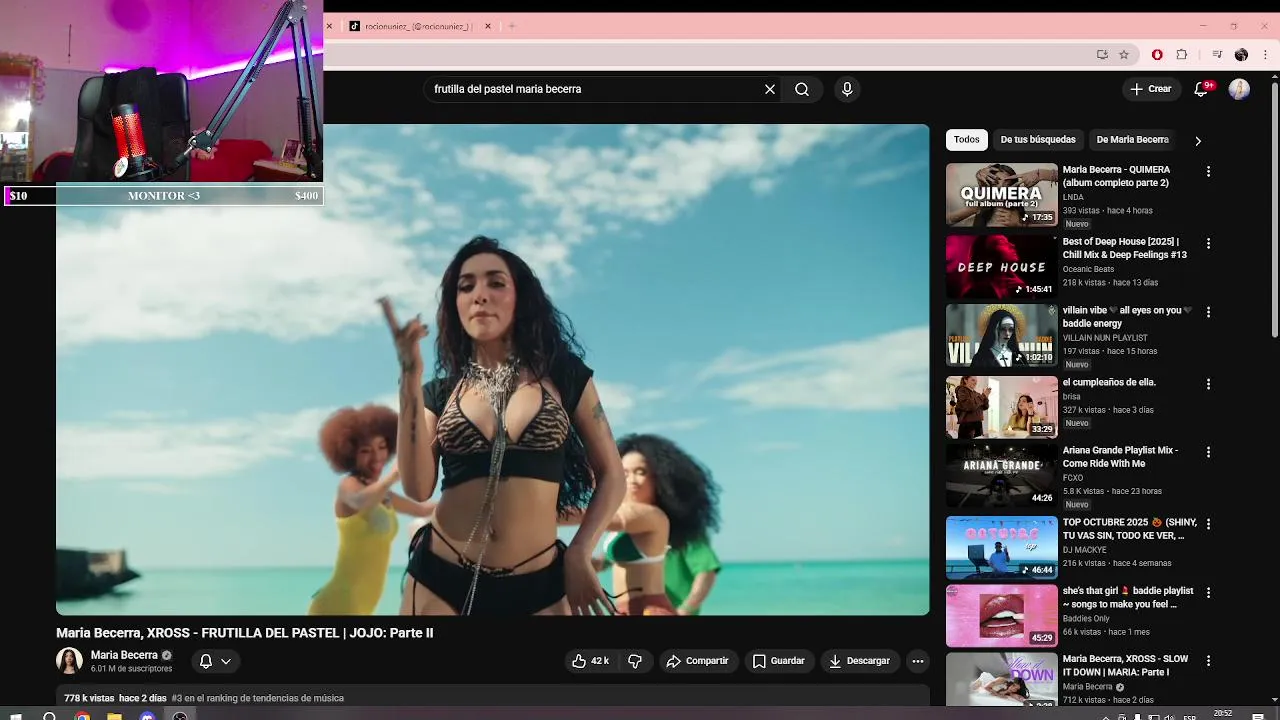Open Chrome media control button
Screen dimensions: 1280x720
pos(1217,55)
